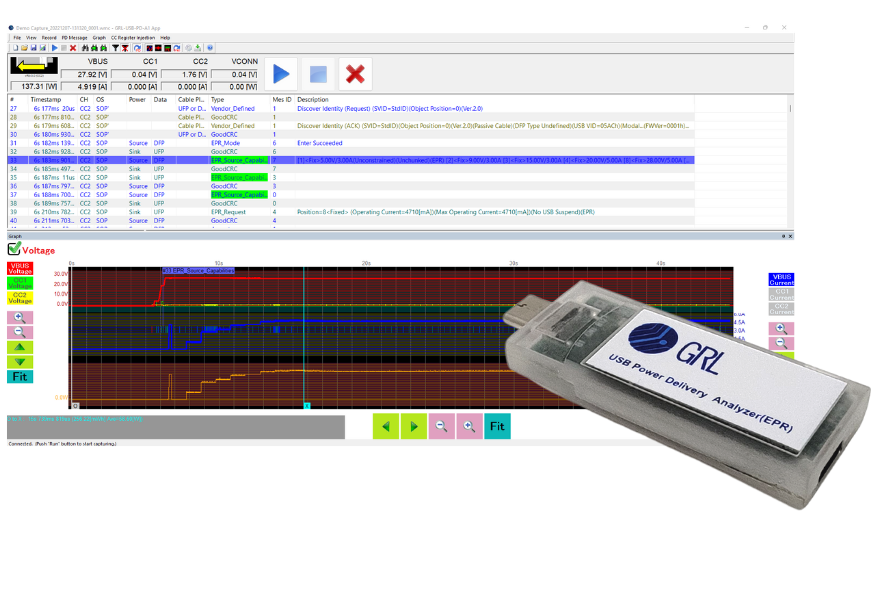Click the large red X clear button
This screenshot has width=875, height=600.
354,74
